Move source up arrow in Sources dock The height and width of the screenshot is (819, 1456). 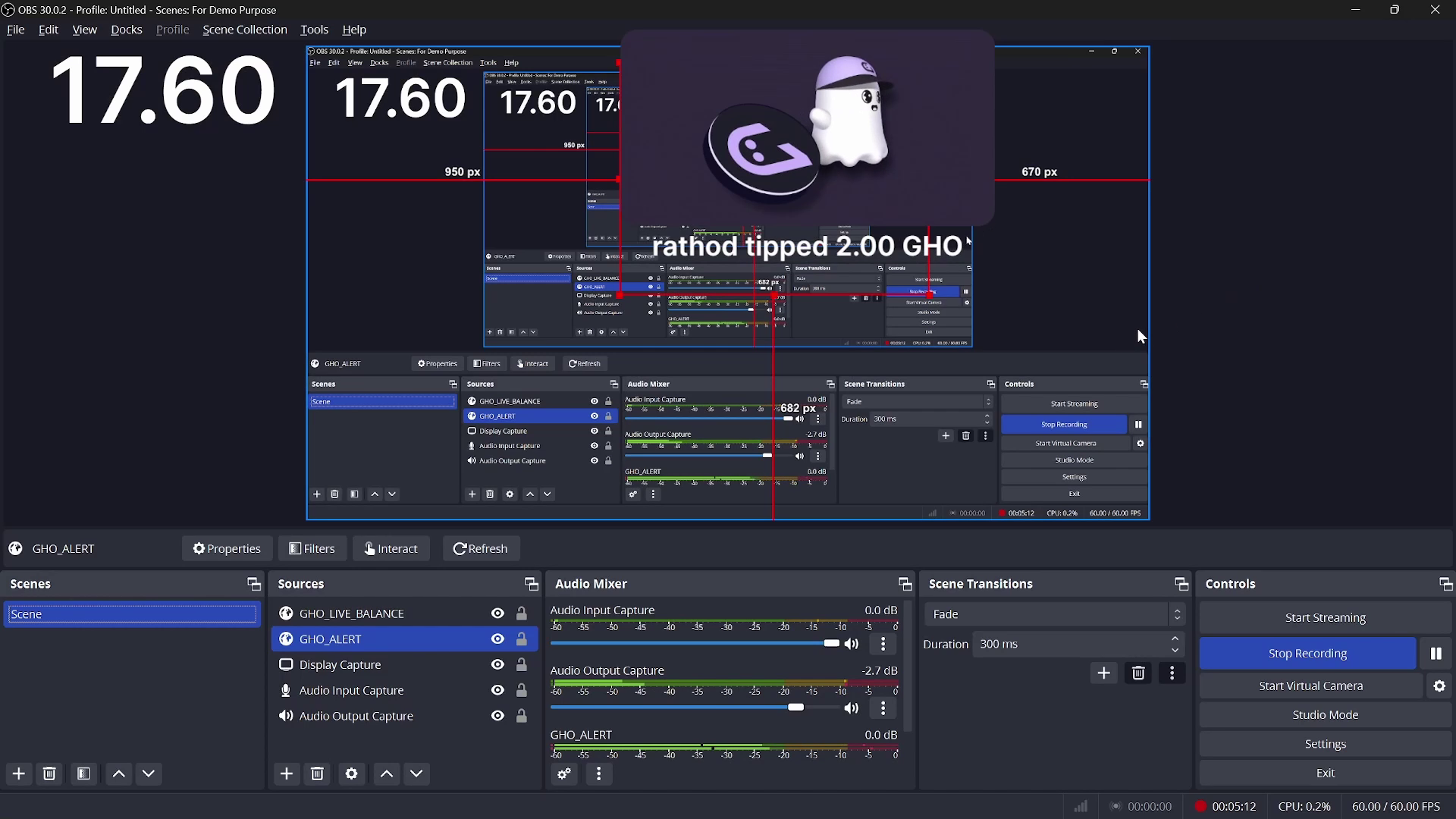387,773
